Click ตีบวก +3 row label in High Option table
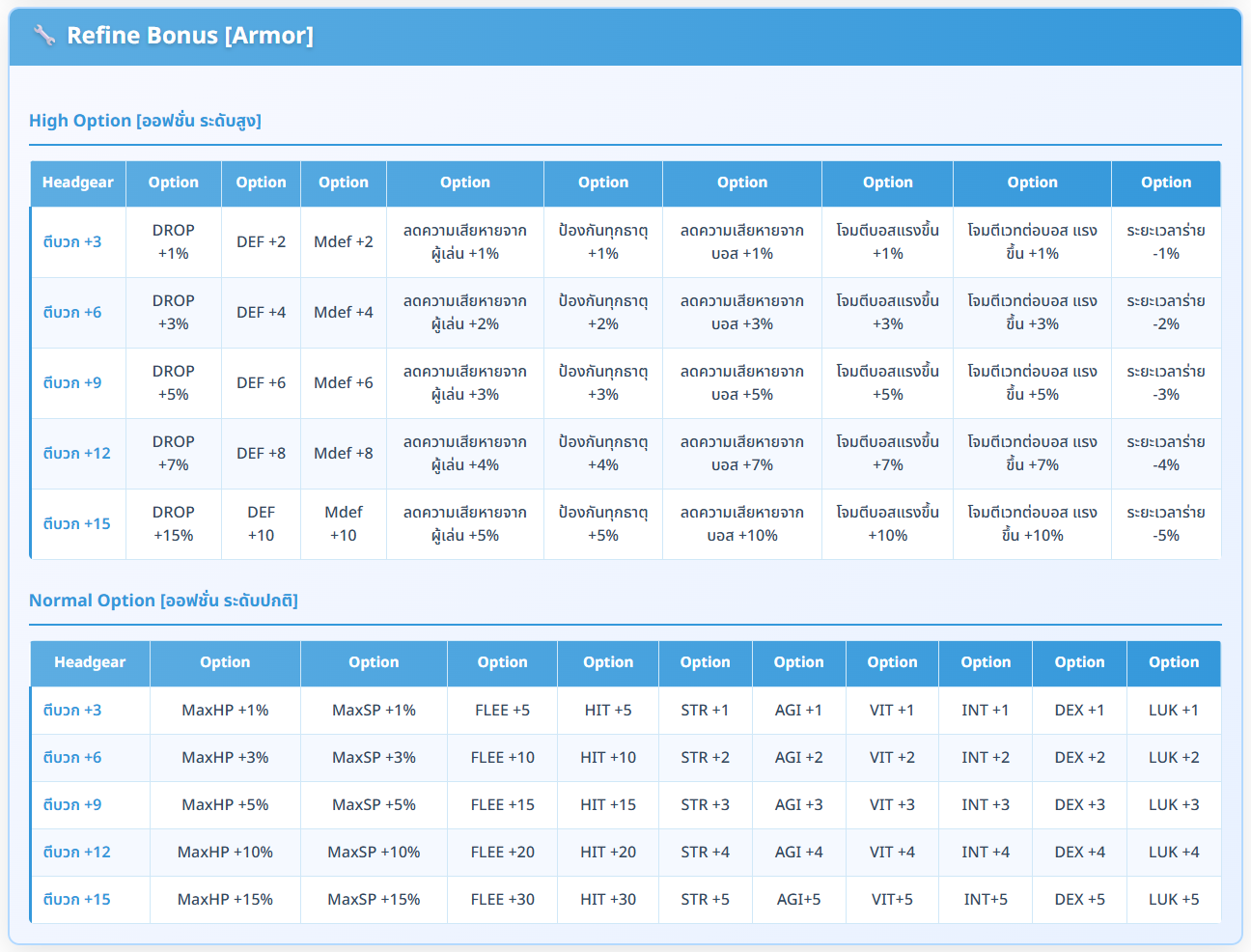This screenshot has height=952, width=1251. pyautogui.click(x=72, y=242)
